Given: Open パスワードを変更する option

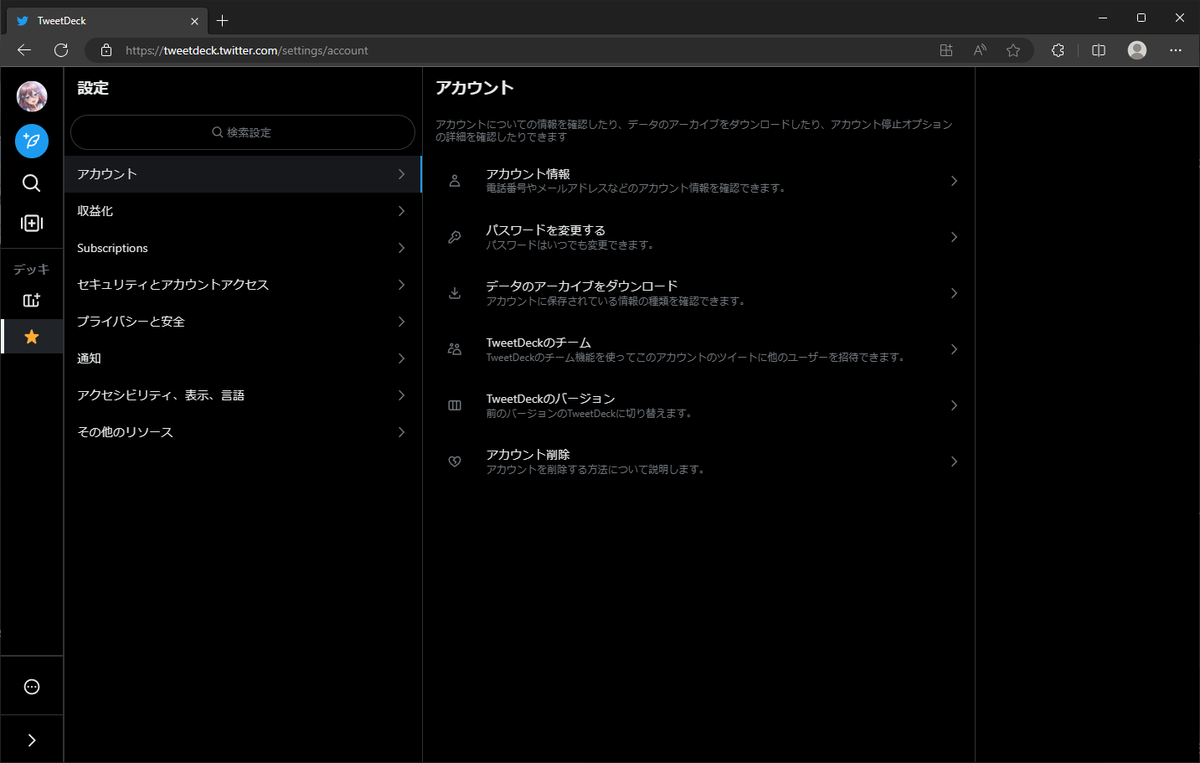Looking at the screenshot, I should click(698, 237).
